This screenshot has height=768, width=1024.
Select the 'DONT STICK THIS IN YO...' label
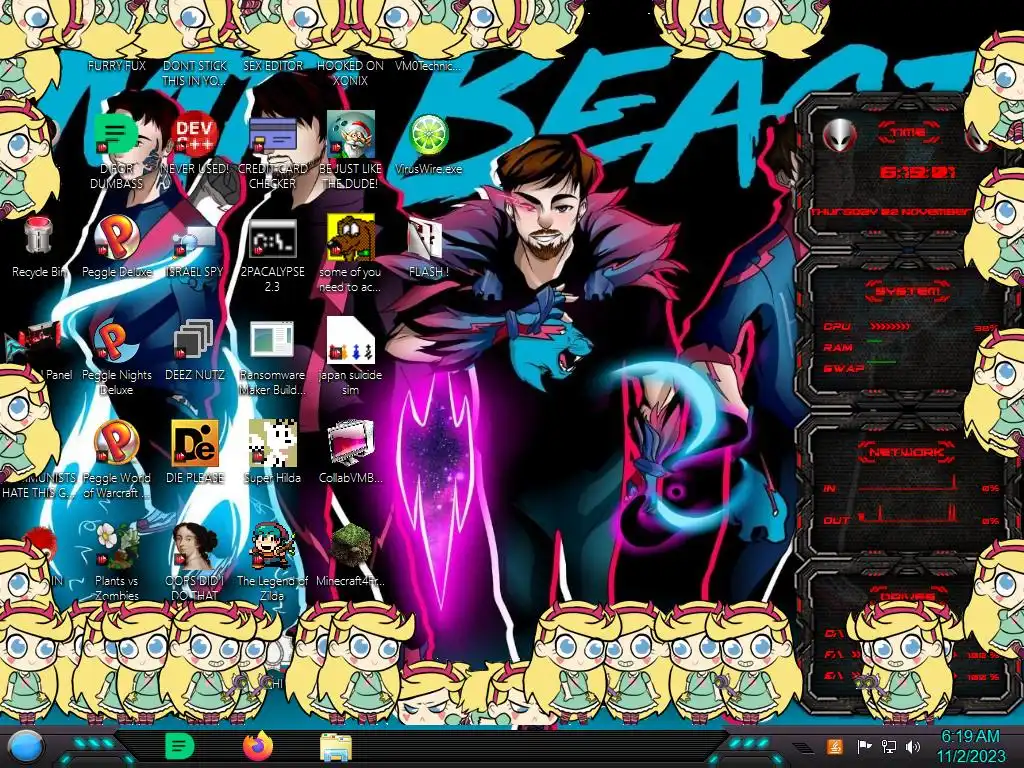pos(195,73)
